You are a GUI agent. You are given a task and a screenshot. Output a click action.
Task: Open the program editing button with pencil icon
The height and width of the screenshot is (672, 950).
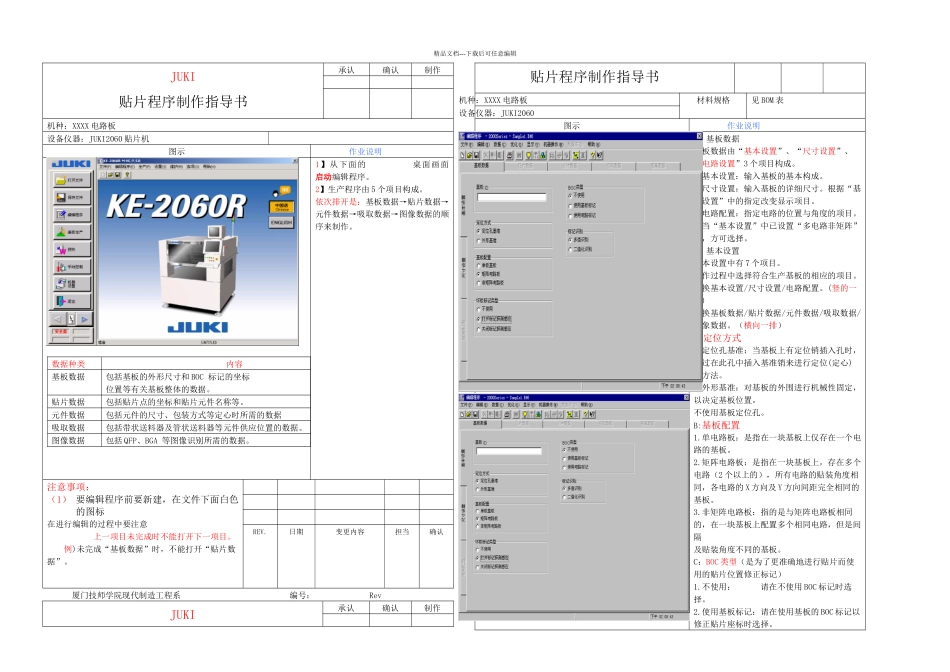(72, 215)
